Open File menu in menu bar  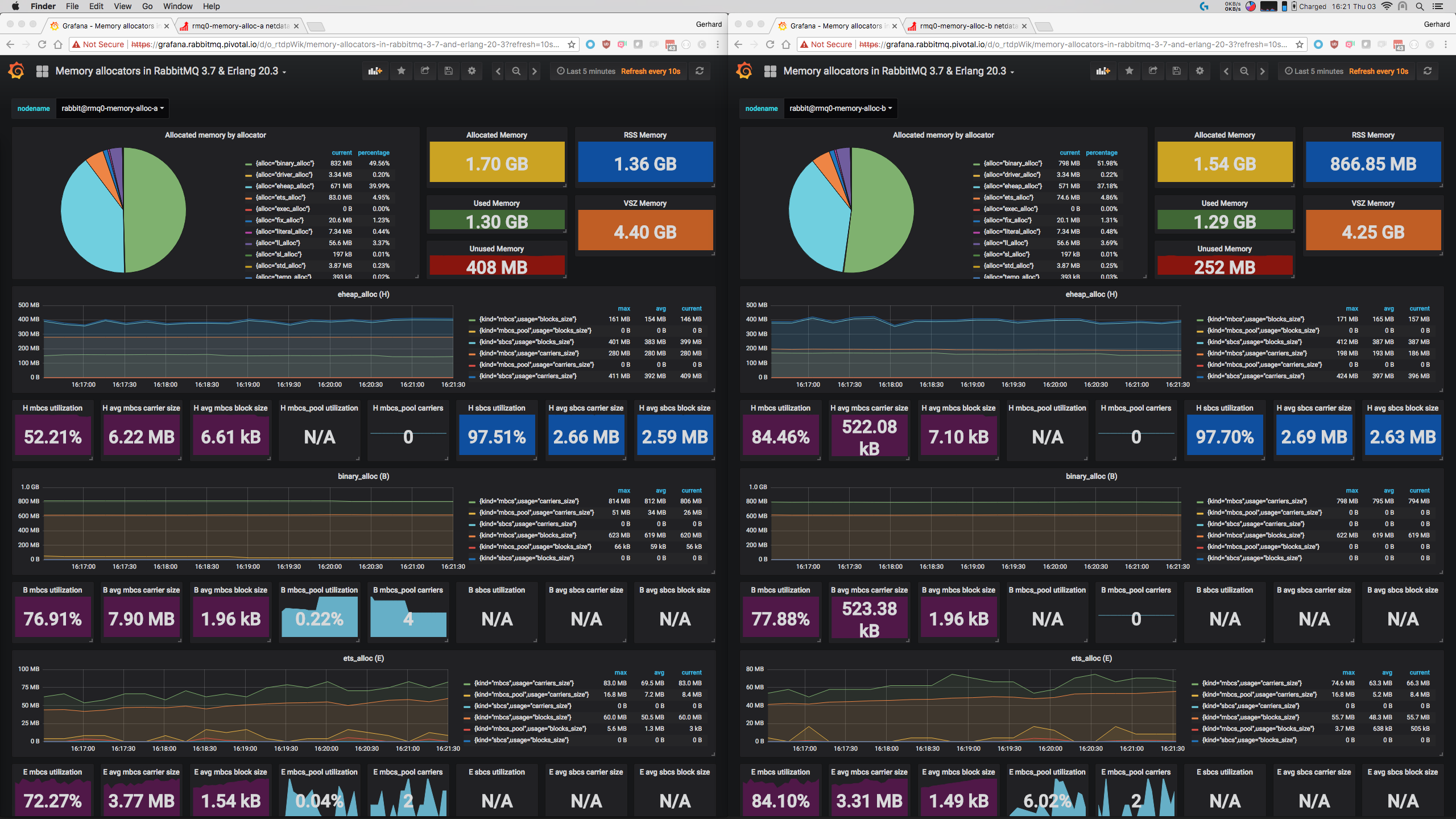click(72, 6)
